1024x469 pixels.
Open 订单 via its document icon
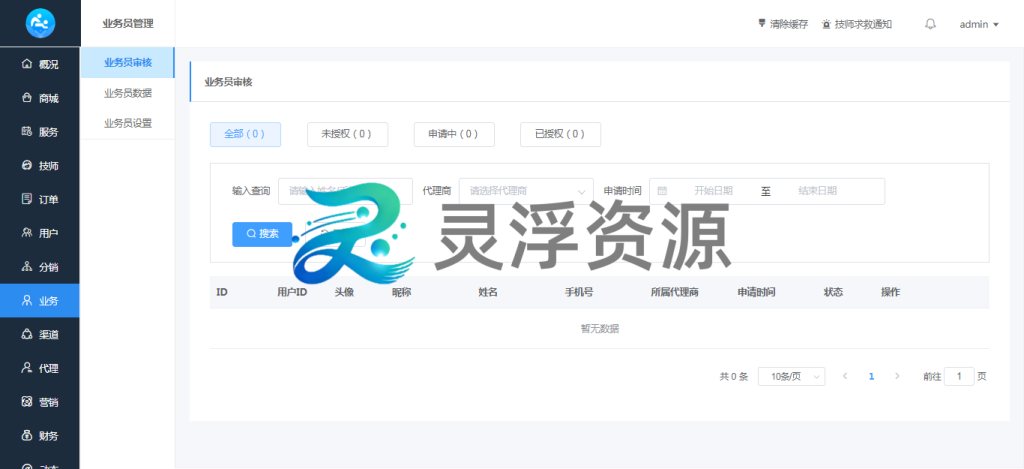[x=27, y=199]
